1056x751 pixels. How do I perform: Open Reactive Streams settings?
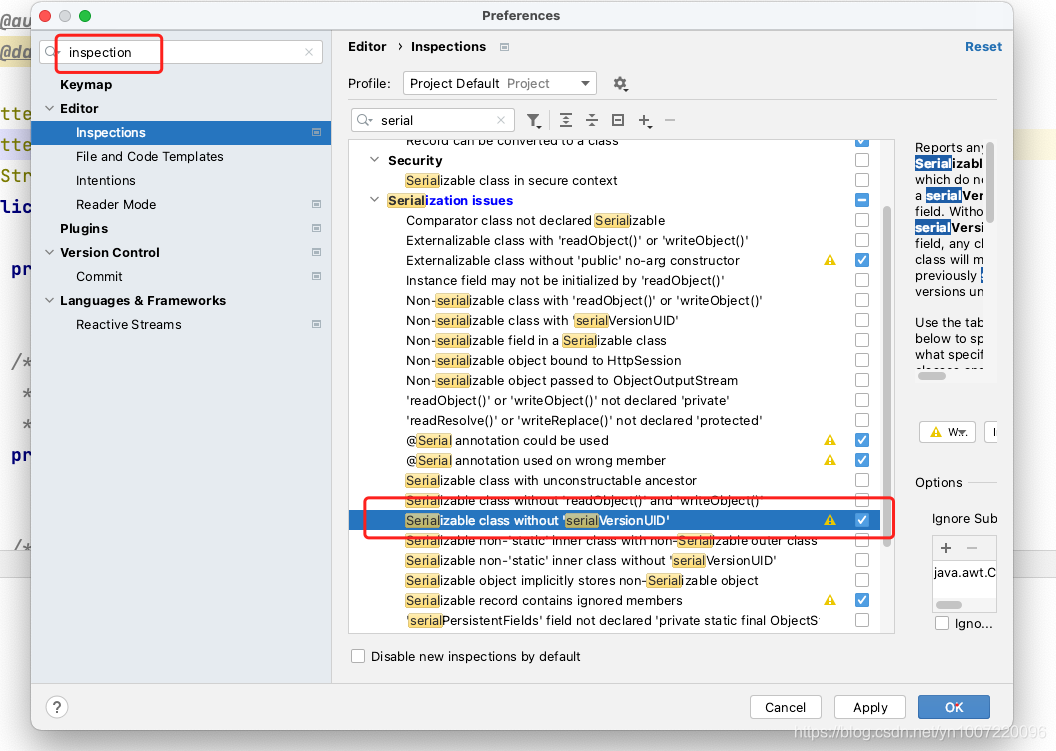point(129,325)
